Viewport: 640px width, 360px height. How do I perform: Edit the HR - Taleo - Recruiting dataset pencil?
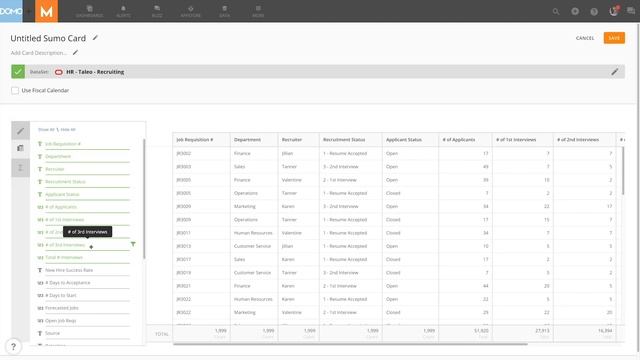(615, 72)
